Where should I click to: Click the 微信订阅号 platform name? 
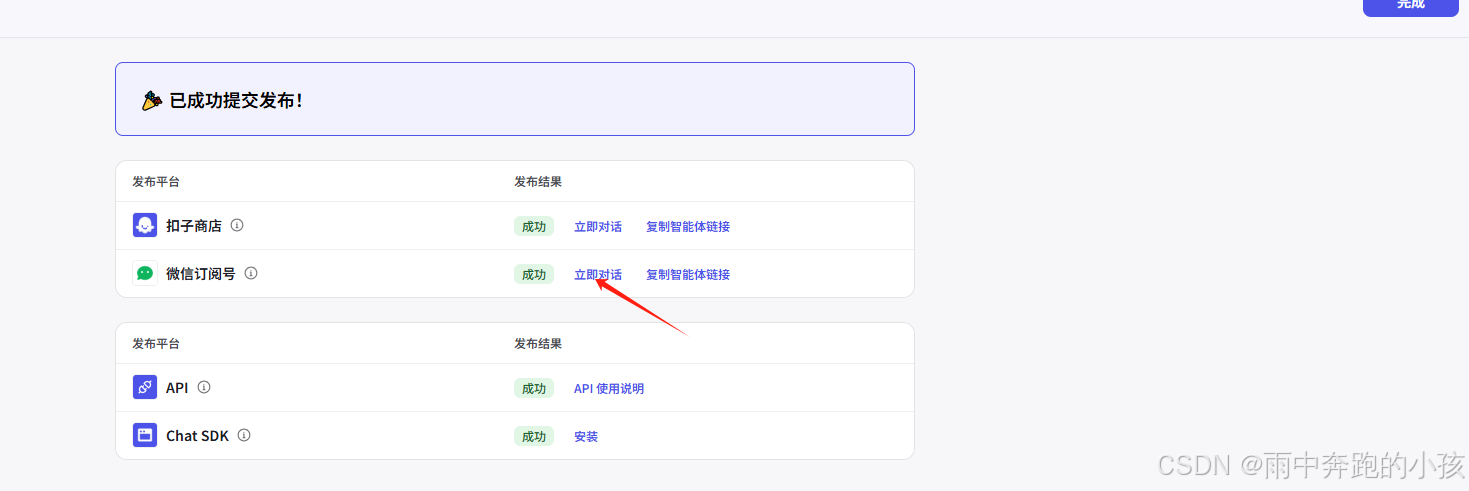(x=201, y=274)
